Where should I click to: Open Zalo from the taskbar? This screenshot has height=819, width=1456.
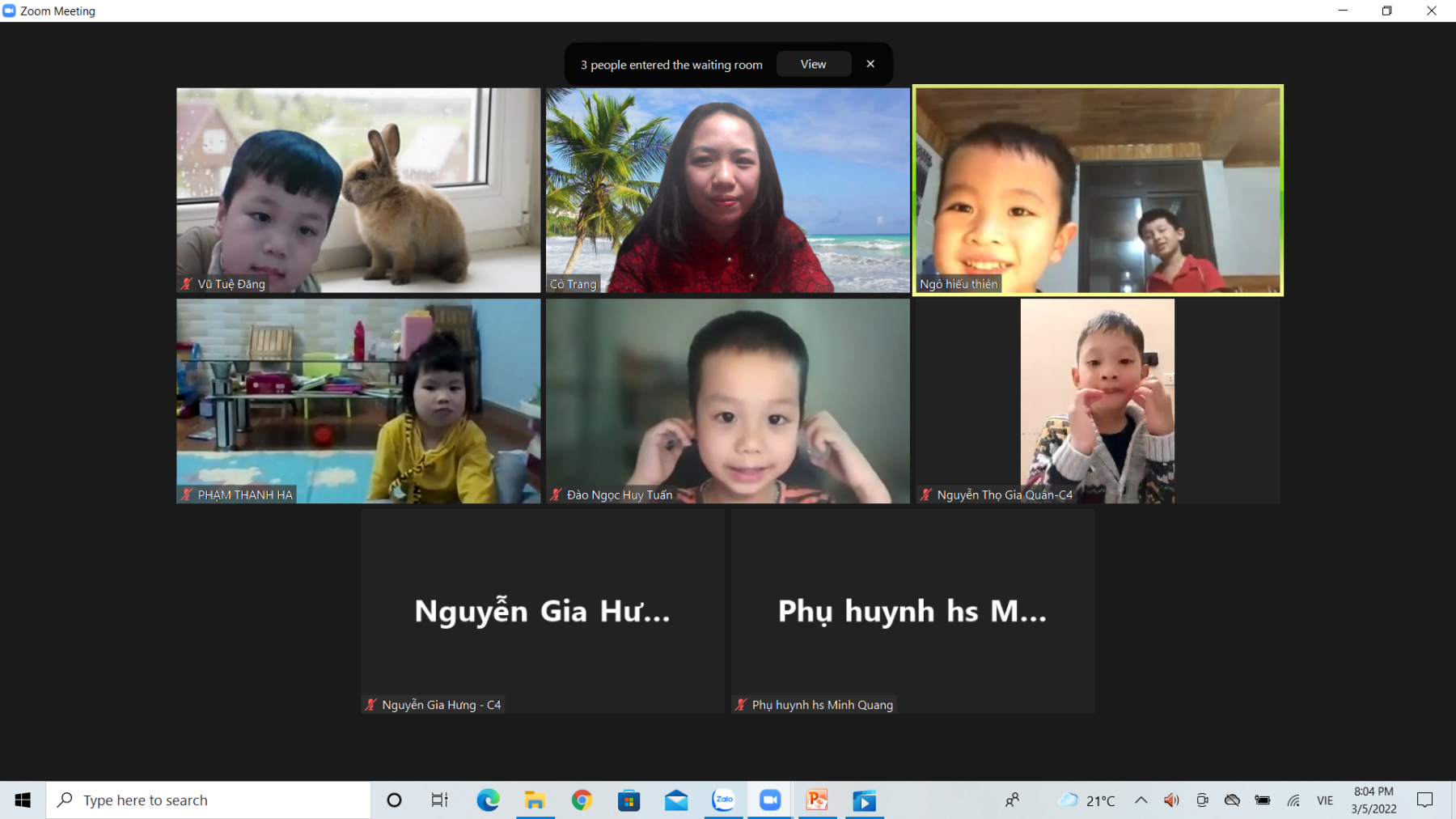(x=723, y=800)
